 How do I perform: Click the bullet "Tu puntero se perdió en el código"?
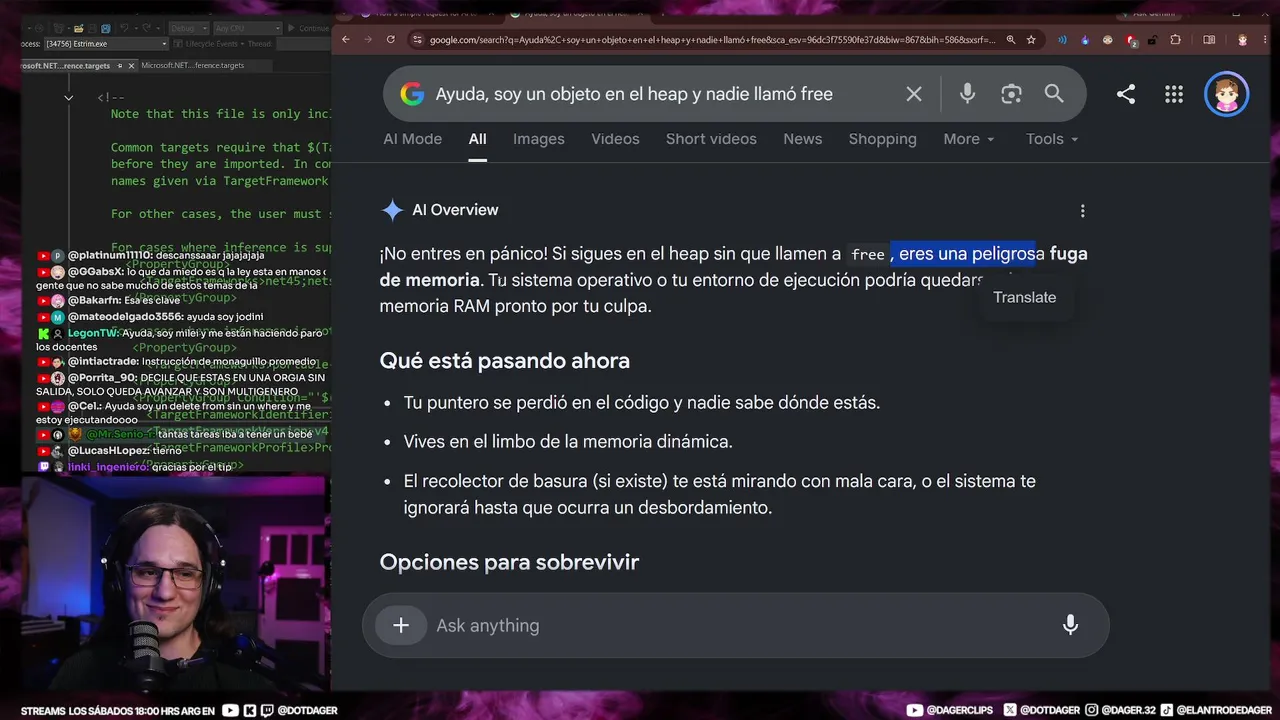(x=642, y=403)
